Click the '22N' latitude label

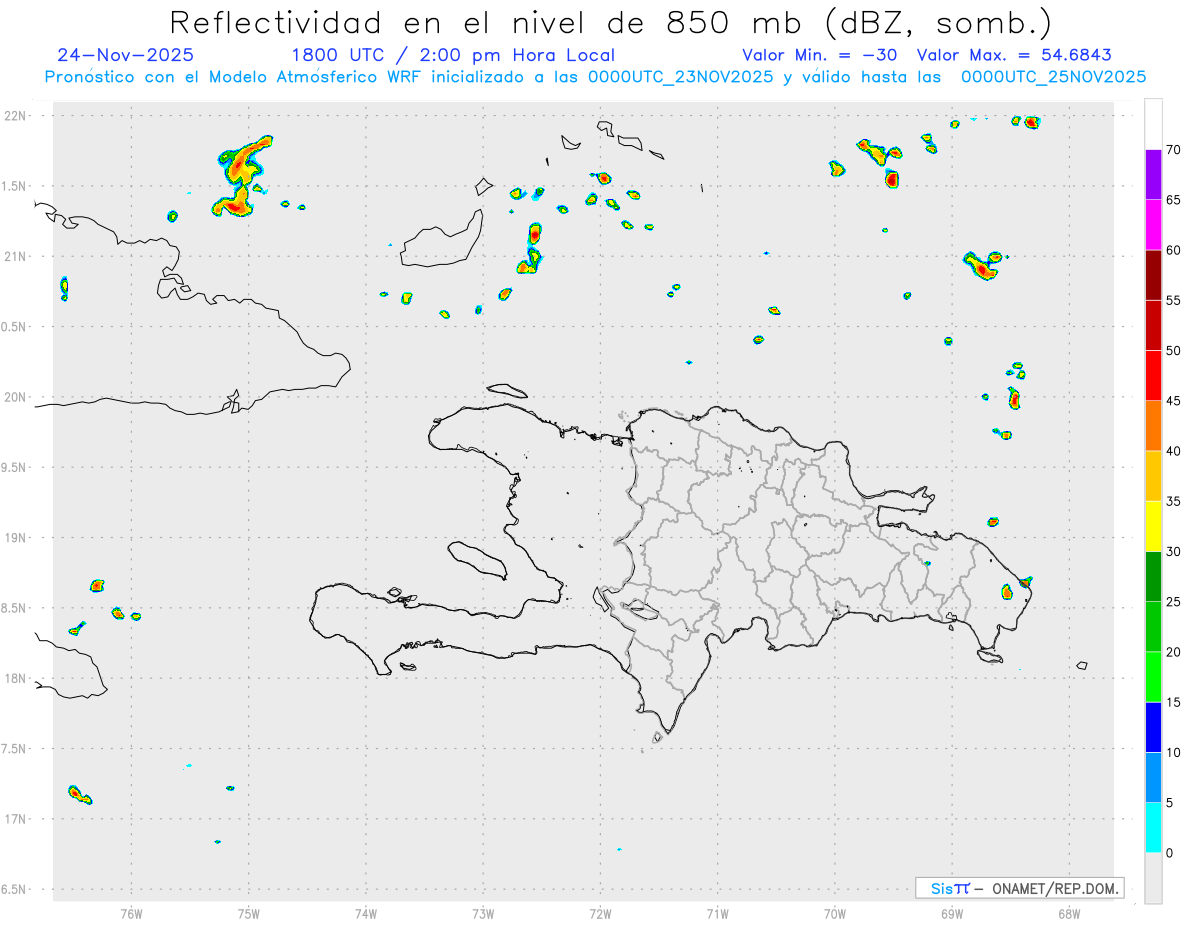(16, 116)
